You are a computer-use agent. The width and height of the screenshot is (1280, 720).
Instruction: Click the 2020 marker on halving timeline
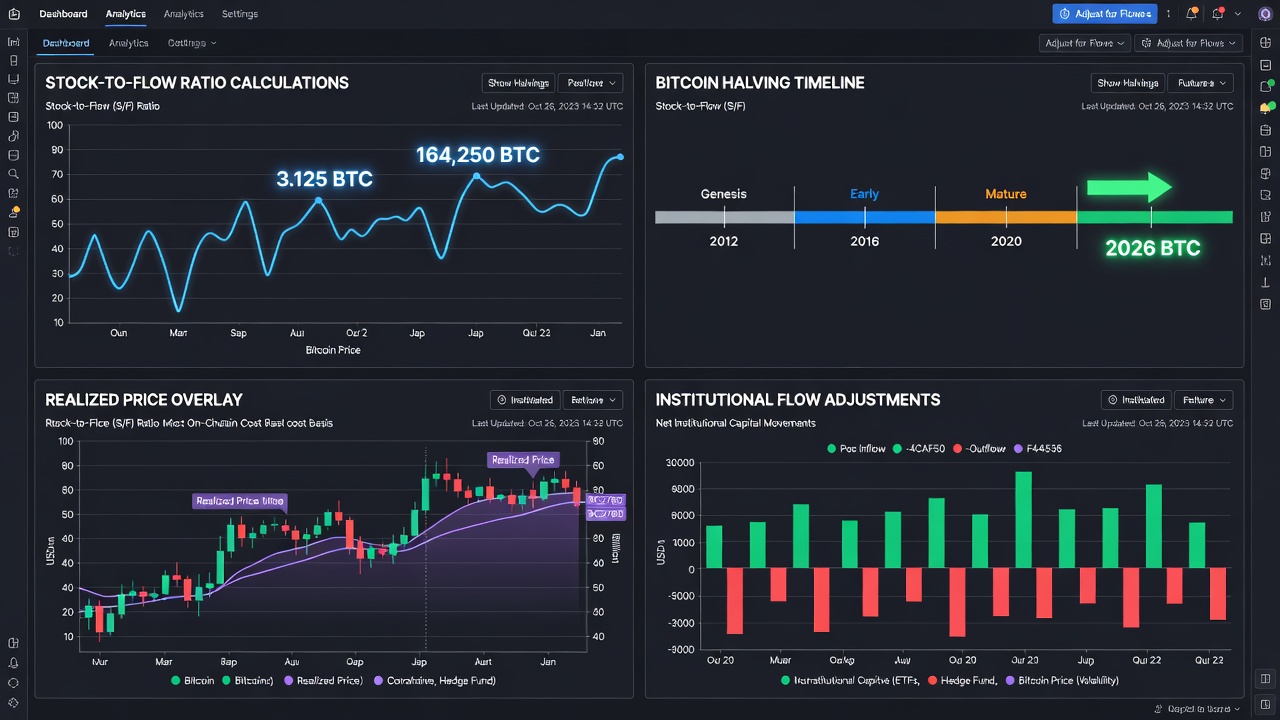1005,241
